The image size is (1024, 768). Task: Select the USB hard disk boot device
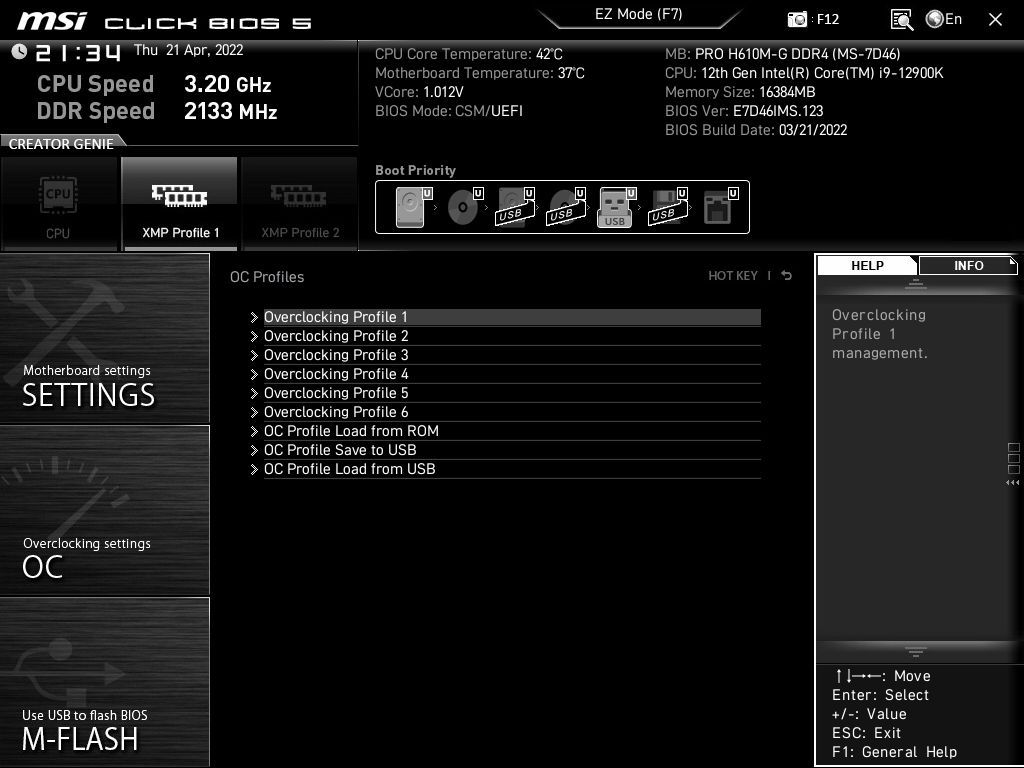pyautogui.click(x=515, y=207)
